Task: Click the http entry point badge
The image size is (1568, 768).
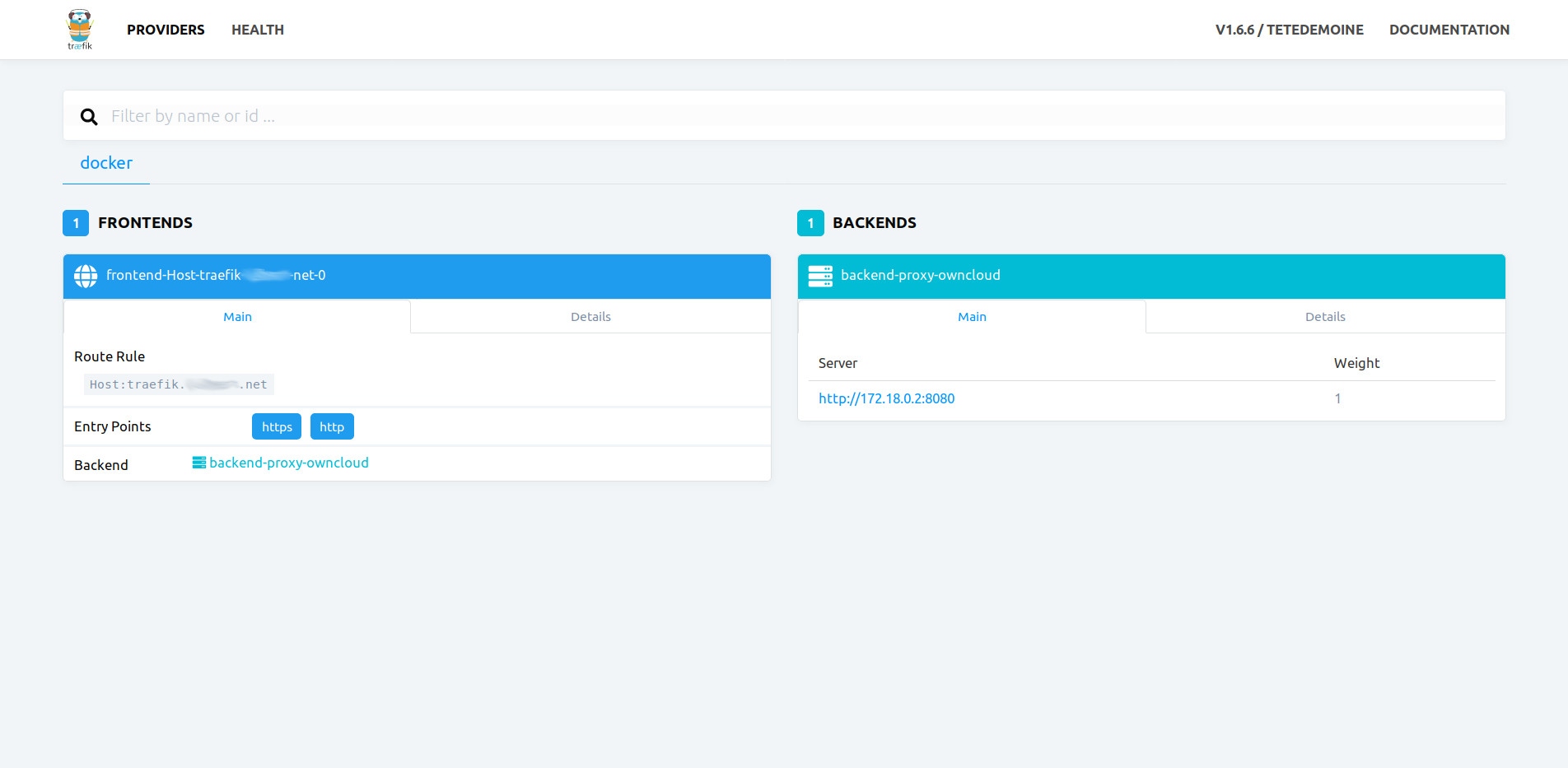Action: (x=332, y=426)
